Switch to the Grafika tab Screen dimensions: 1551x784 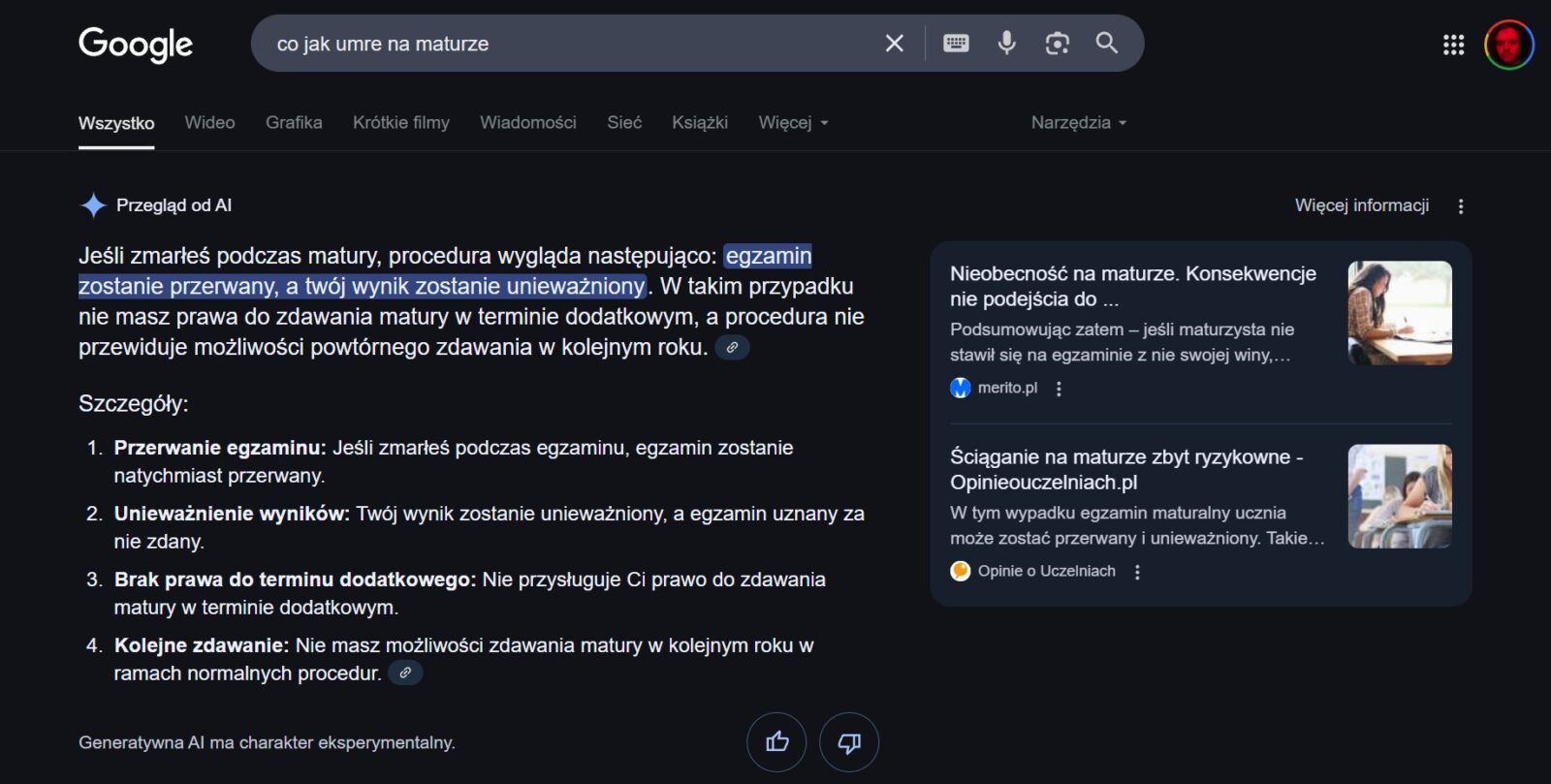pos(294,123)
